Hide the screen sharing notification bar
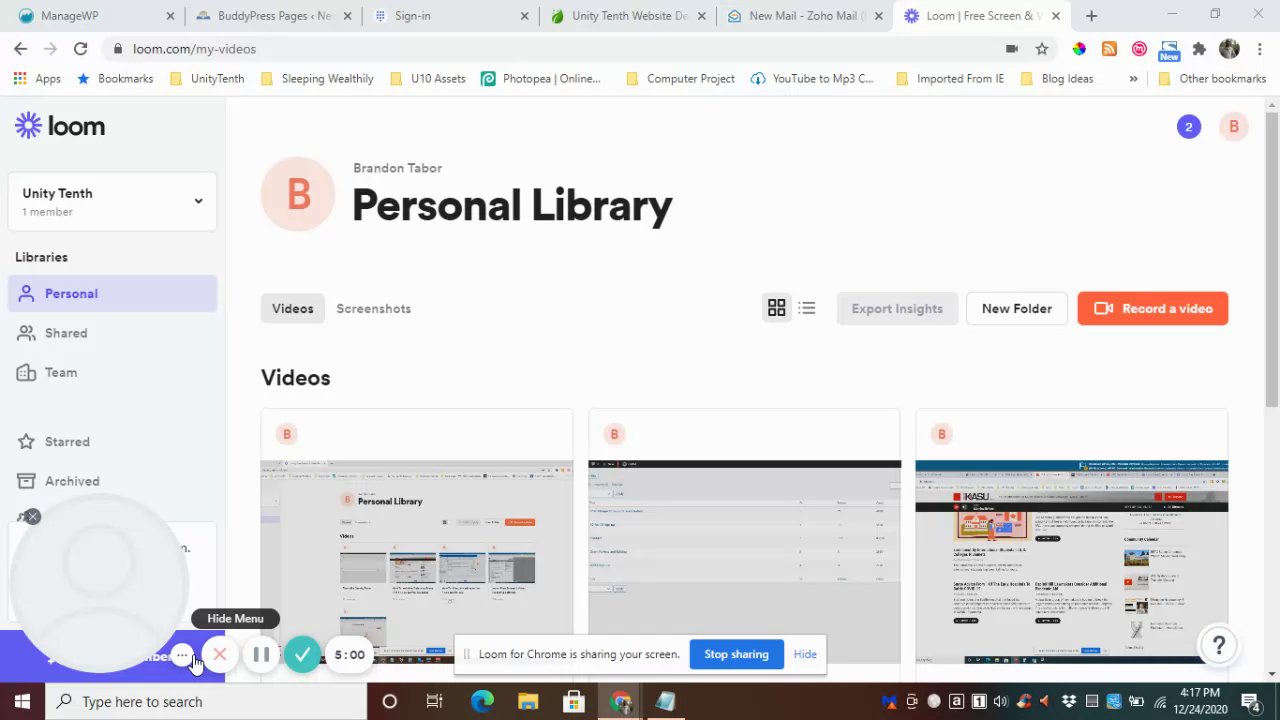 tap(805, 655)
